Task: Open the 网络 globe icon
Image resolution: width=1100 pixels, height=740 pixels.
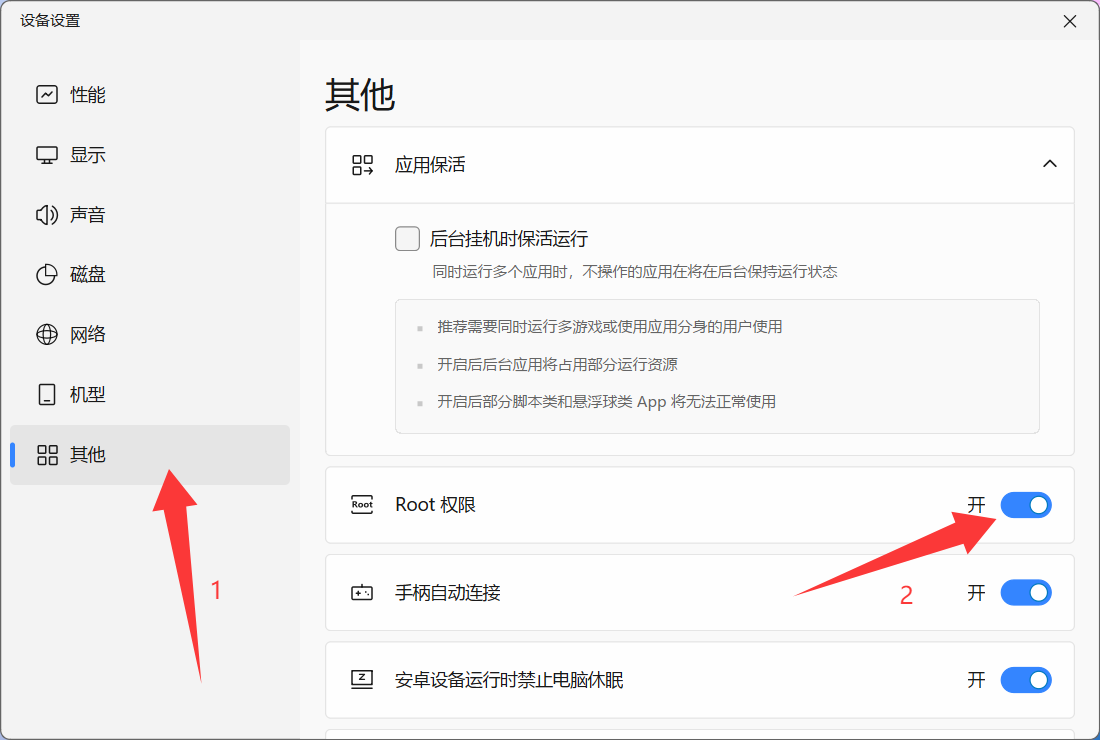Action: pos(47,335)
